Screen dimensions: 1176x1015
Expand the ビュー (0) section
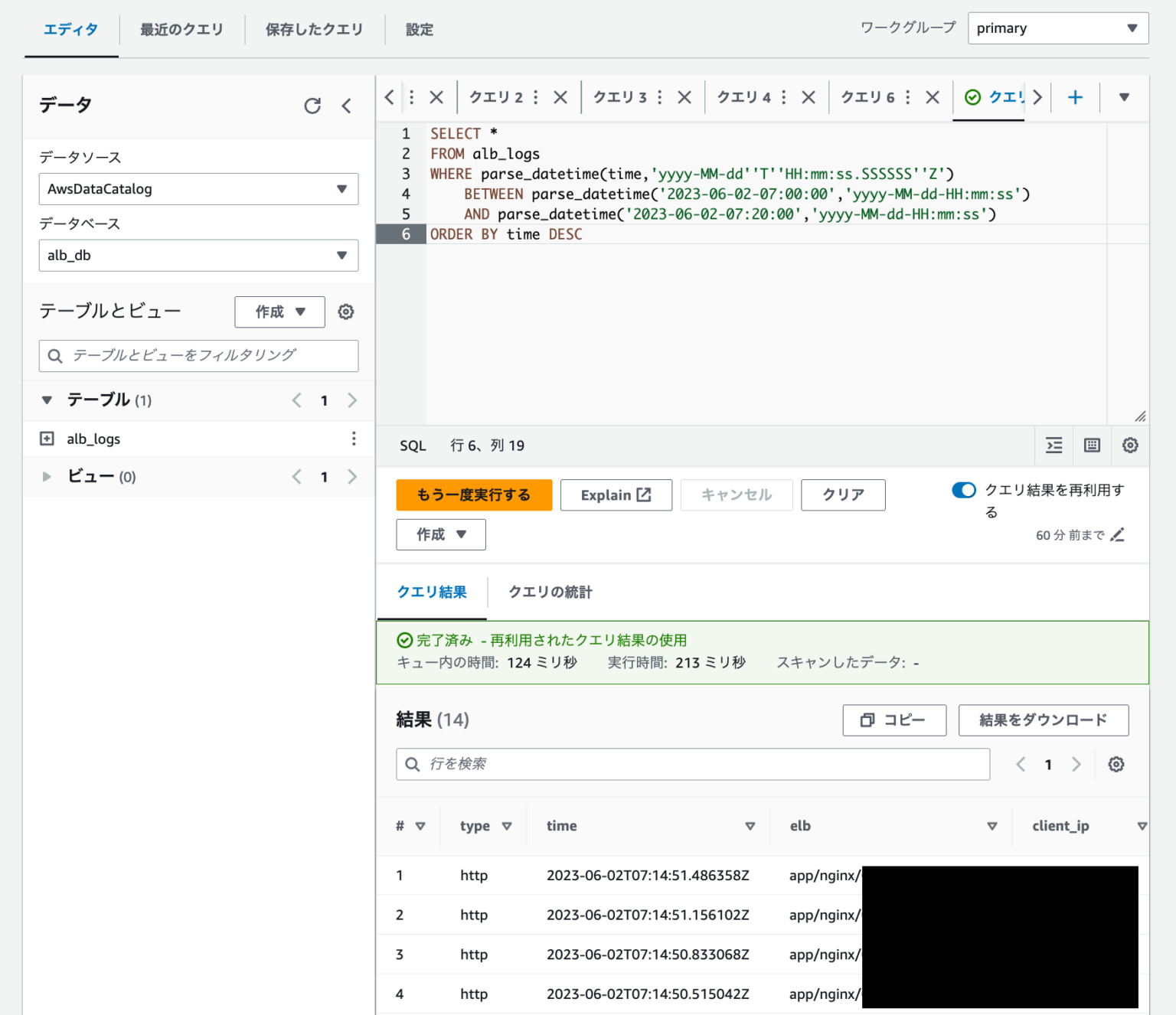click(x=46, y=476)
